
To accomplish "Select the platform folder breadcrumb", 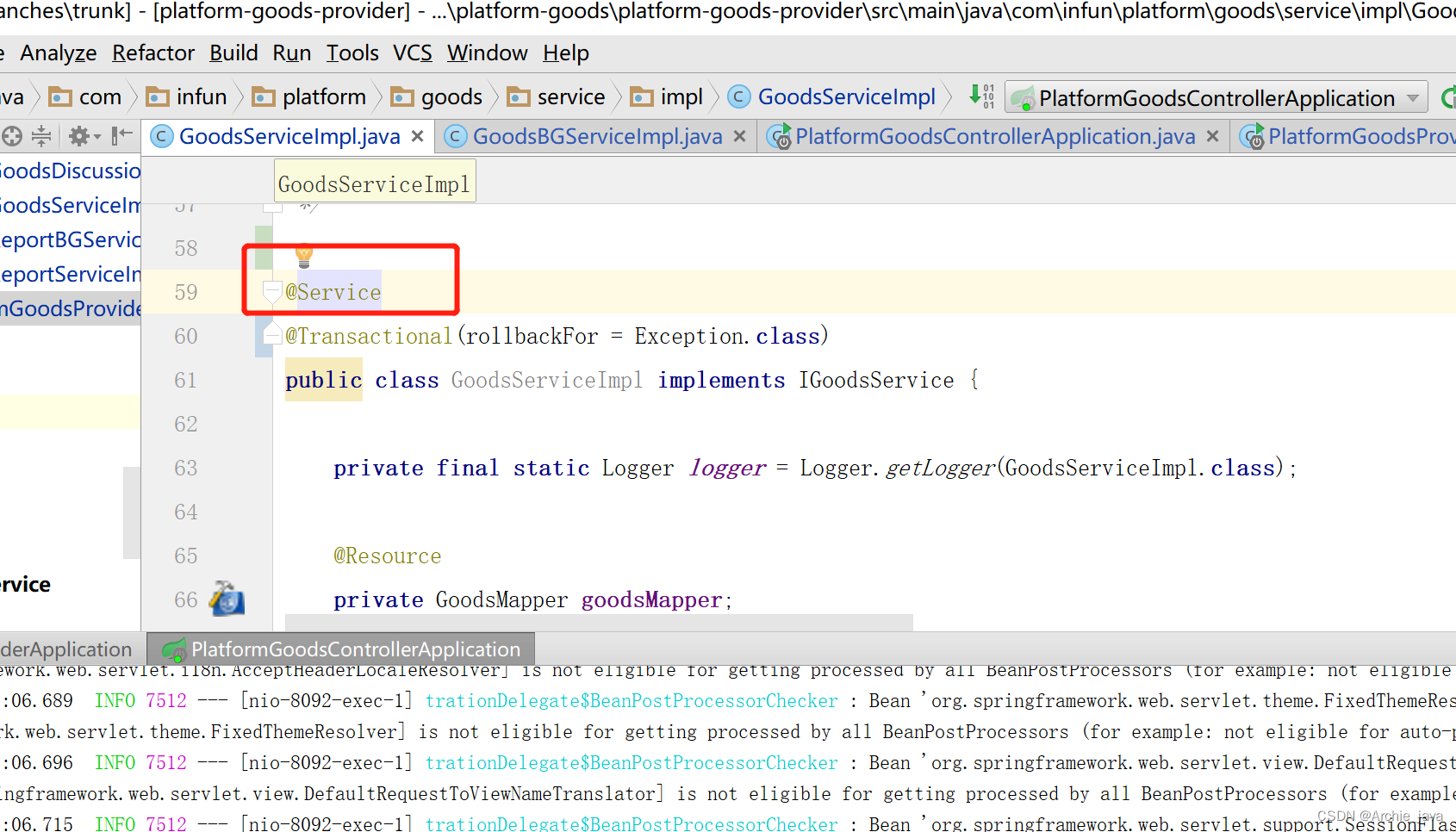I will (309, 97).
